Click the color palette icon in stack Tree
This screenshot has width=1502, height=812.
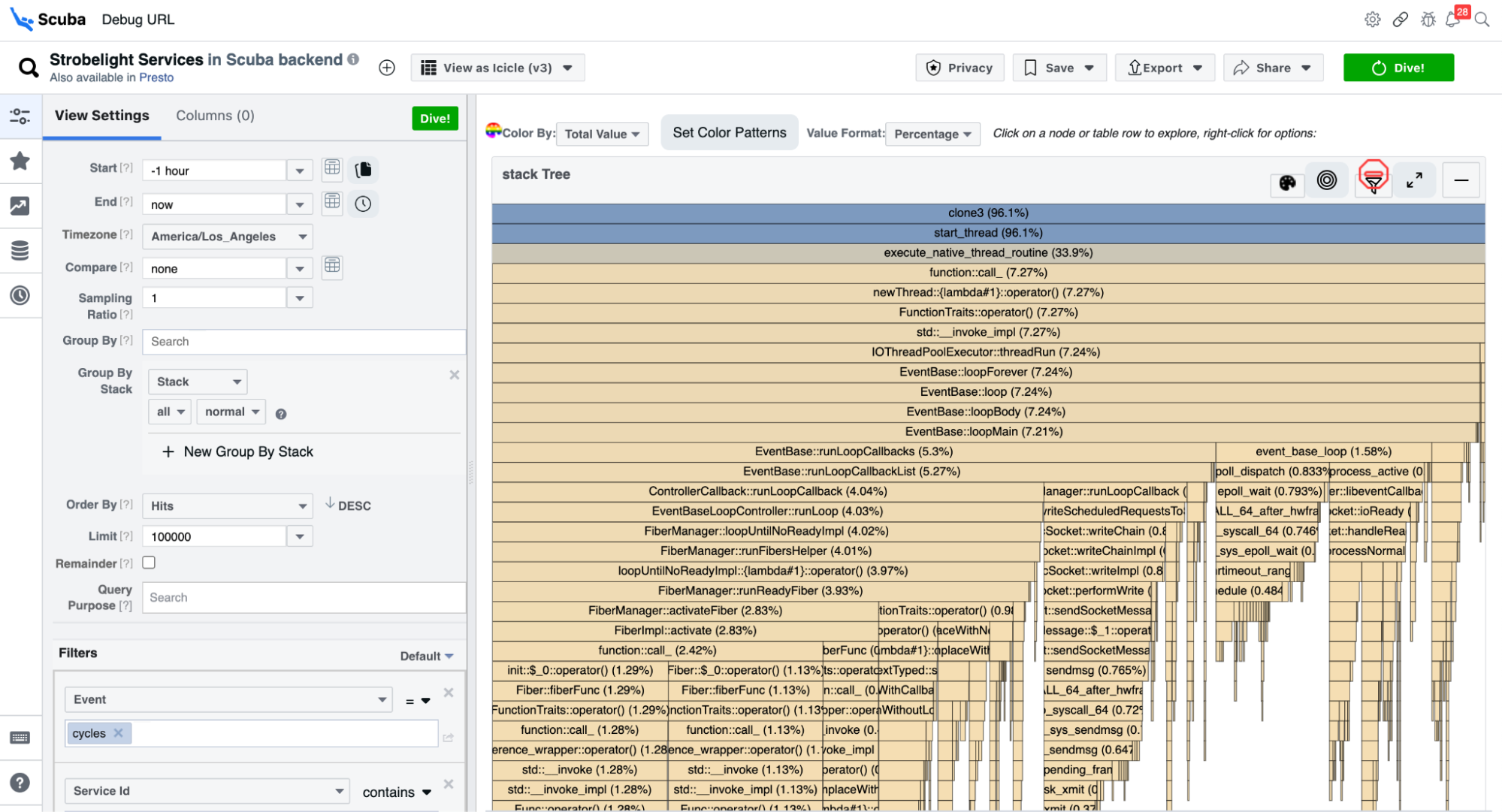pyautogui.click(x=1287, y=183)
